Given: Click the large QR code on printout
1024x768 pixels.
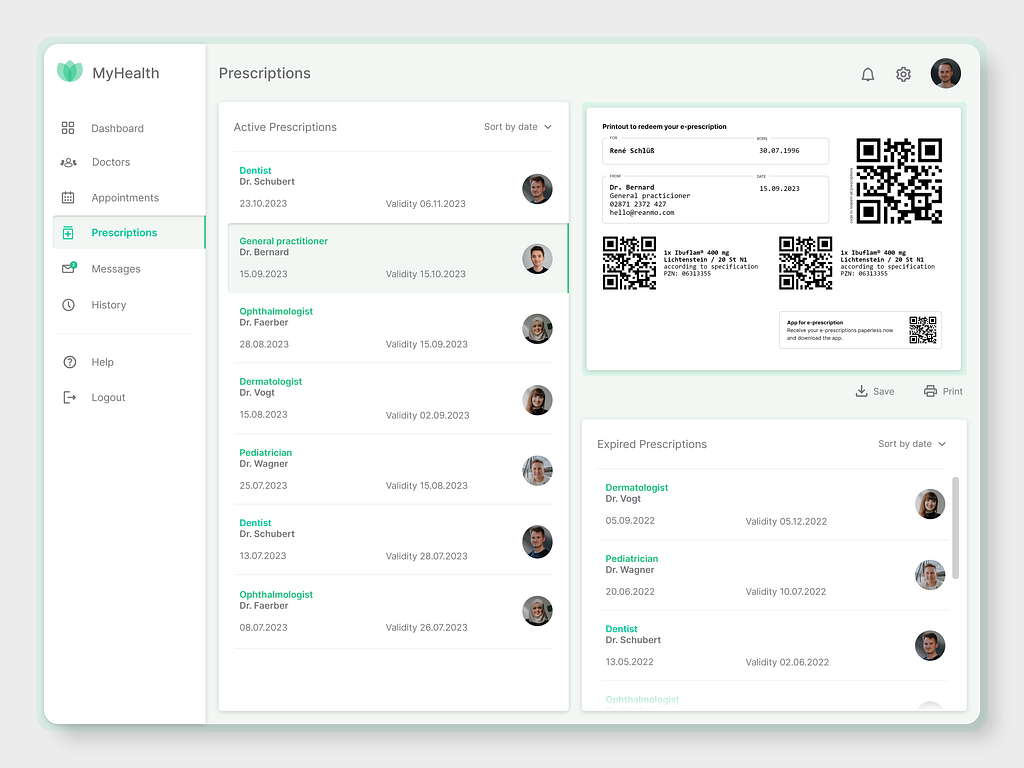Looking at the screenshot, I should coord(899,181).
